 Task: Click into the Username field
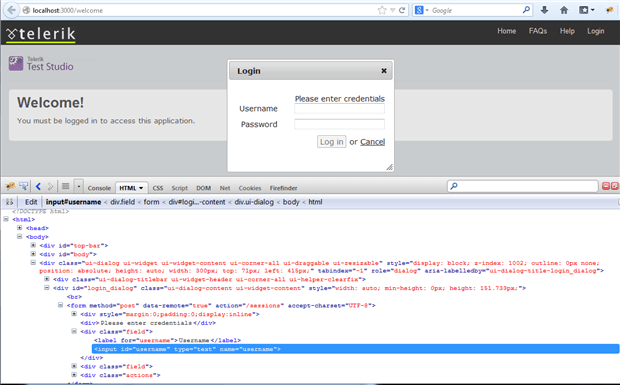(339, 108)
